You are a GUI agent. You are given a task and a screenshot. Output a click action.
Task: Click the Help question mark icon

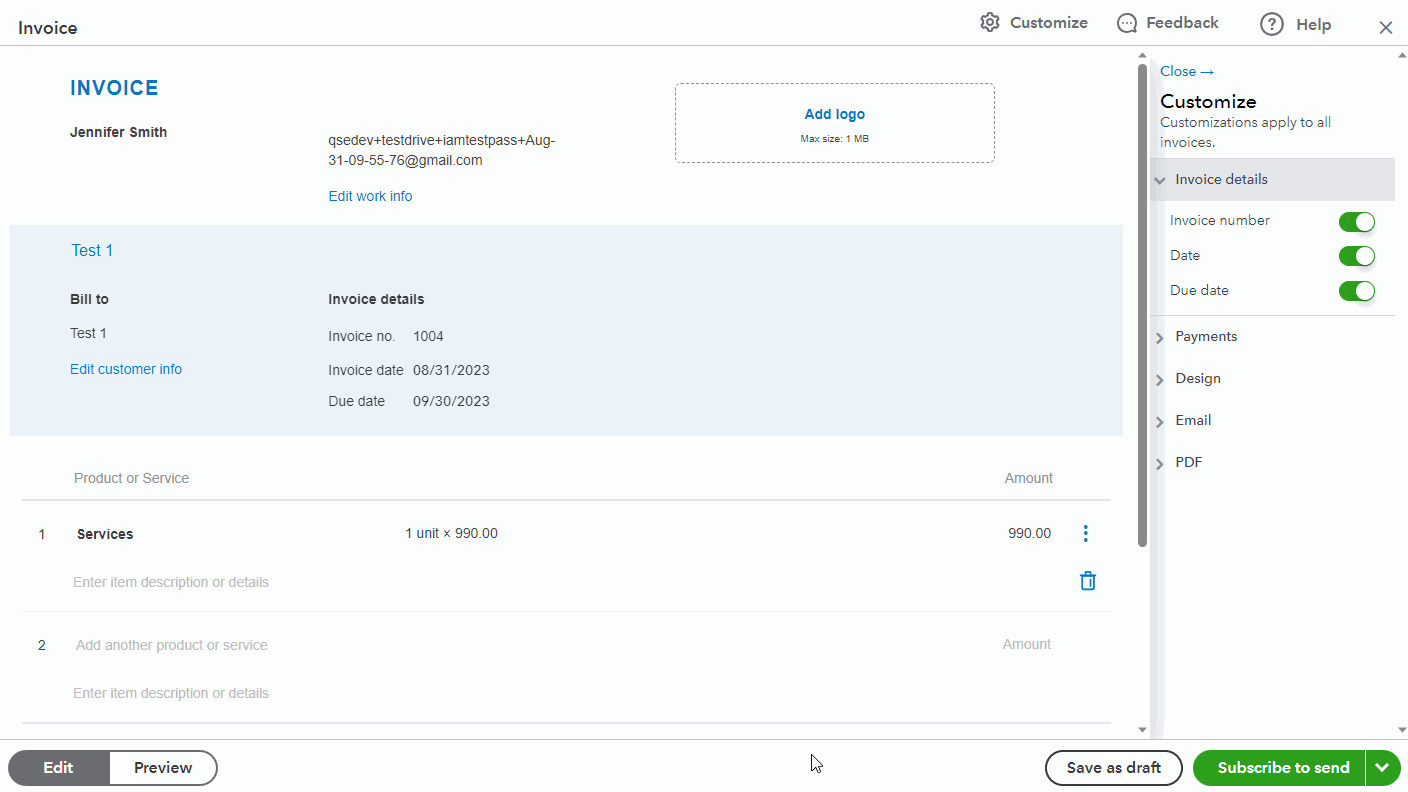click(x=1271, y=25)
